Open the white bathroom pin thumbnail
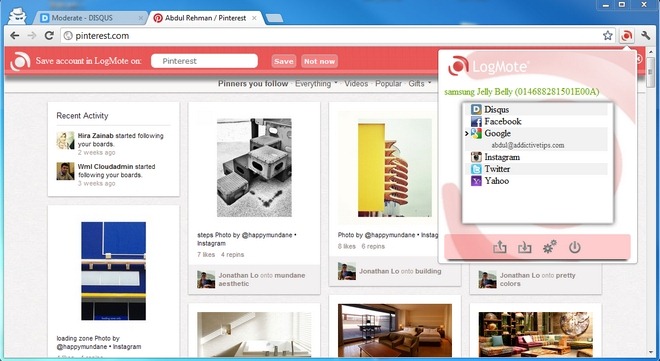This screenshot has height=361, width=660. point(254,335)
